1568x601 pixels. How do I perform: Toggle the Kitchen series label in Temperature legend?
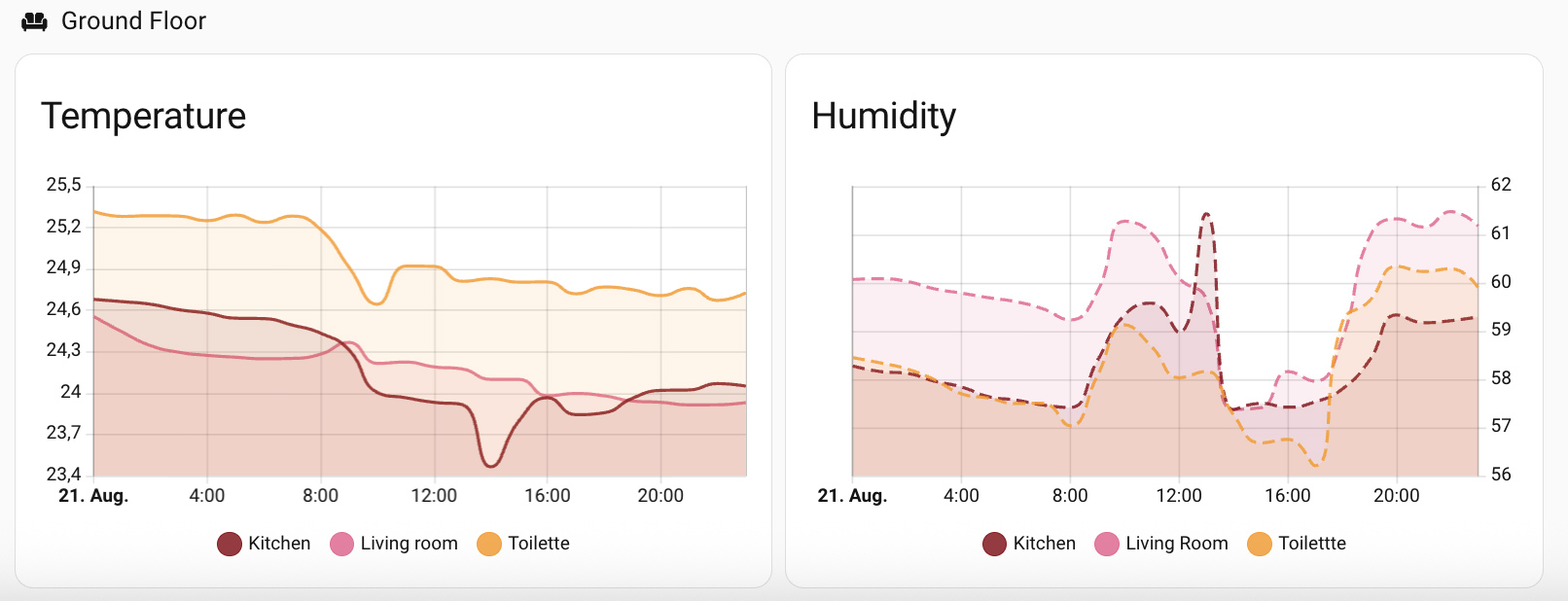click(x=279, y=544)
